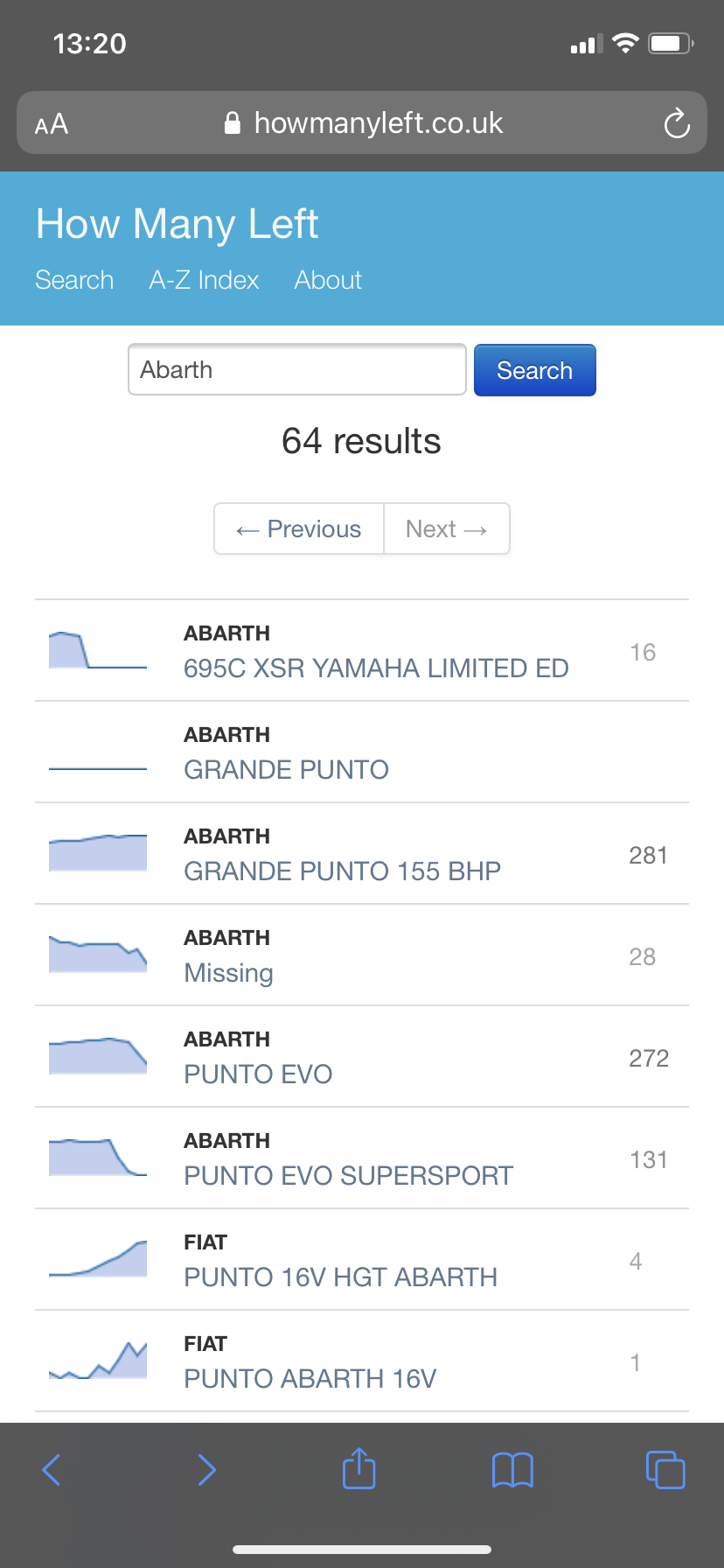
Task: Focus the Abarth search text field
Action: (296, 369)
